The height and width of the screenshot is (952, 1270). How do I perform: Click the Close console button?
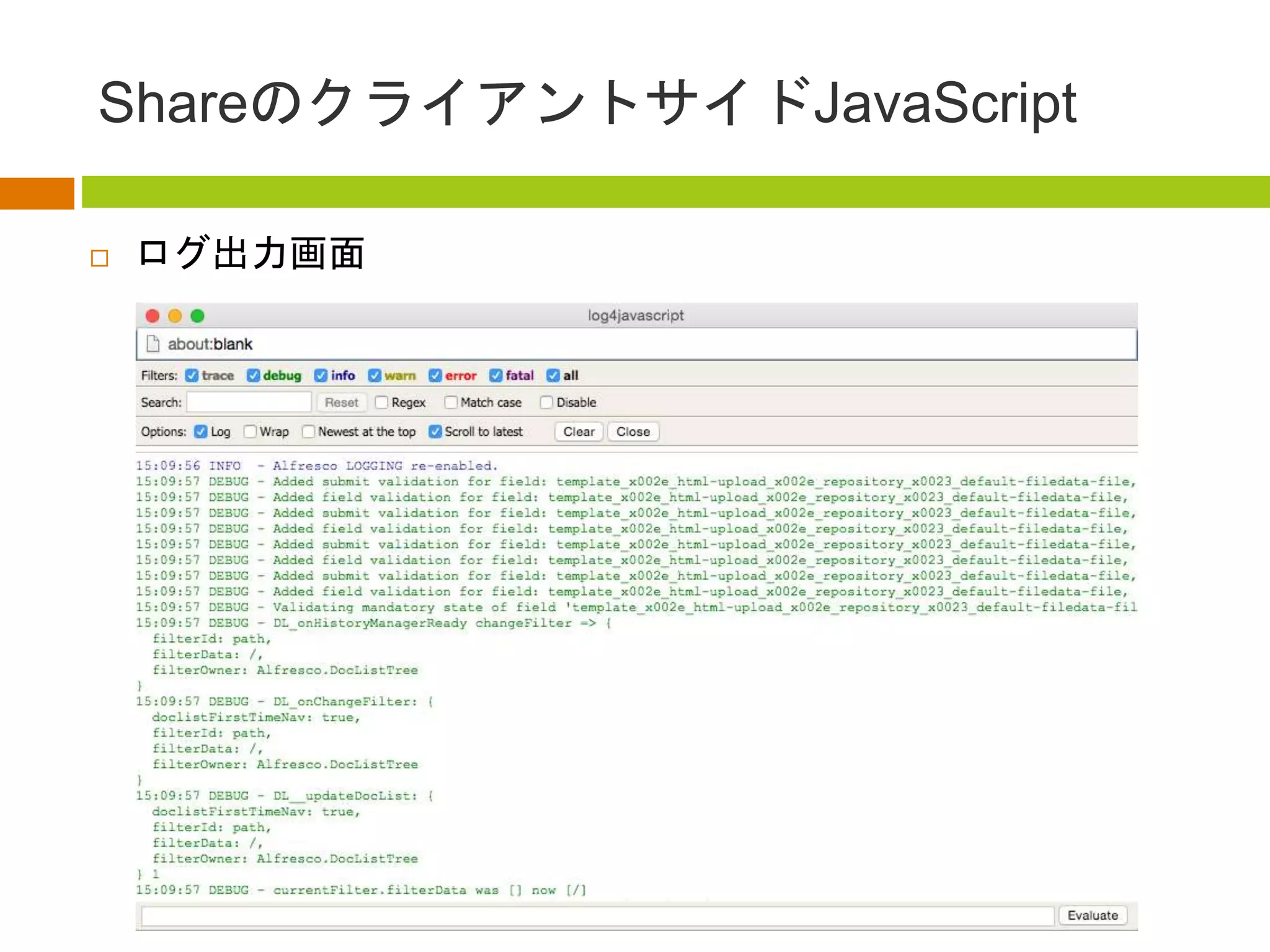(x=633, y=432)
